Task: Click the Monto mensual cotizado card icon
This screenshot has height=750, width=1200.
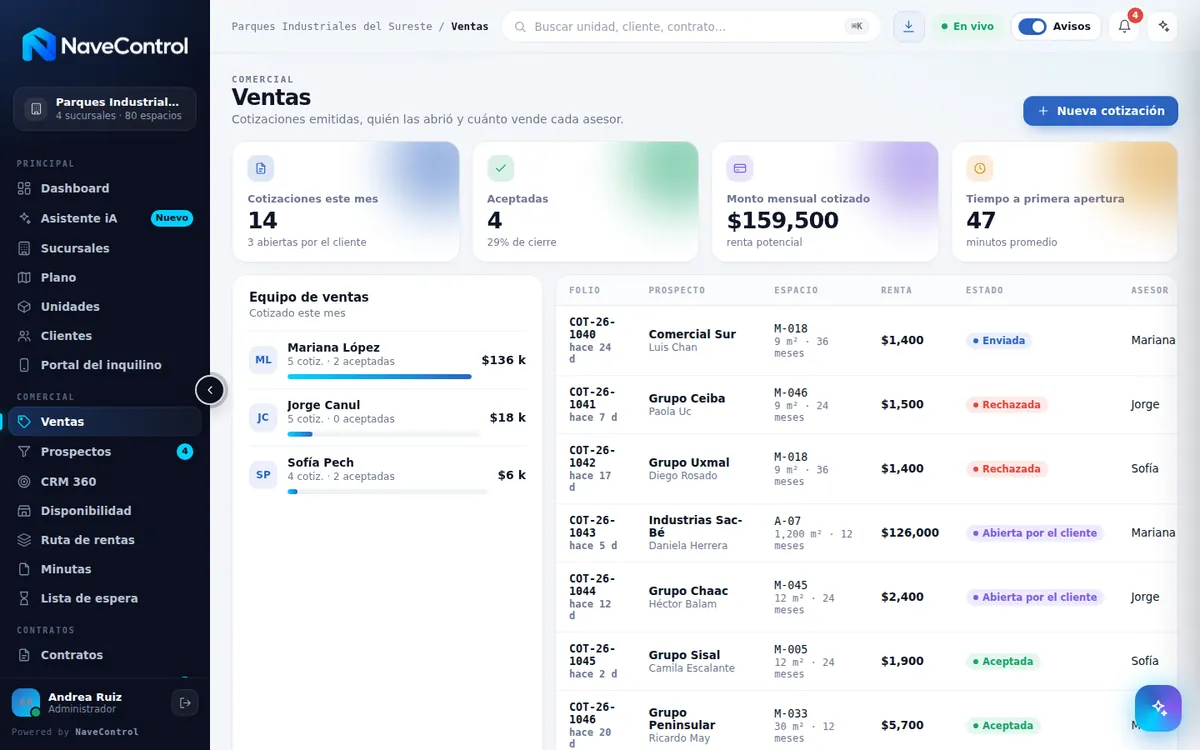Action: [740, 168]
